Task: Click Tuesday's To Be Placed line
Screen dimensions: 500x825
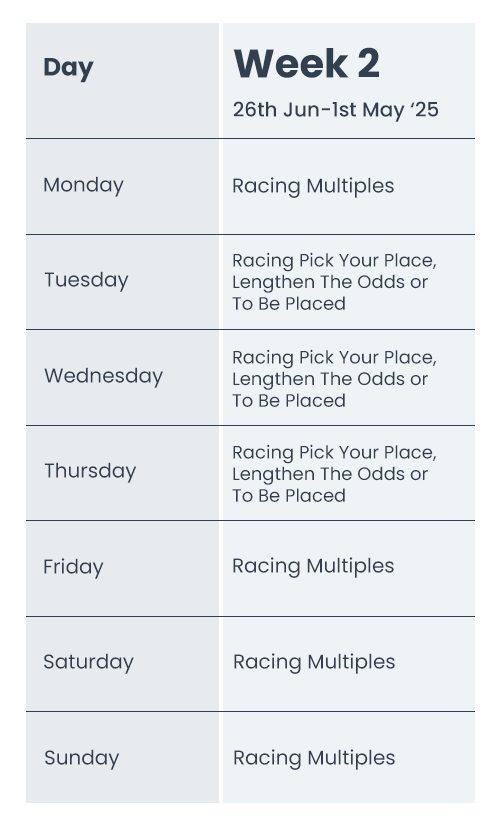Action: [x=289, y=304]
